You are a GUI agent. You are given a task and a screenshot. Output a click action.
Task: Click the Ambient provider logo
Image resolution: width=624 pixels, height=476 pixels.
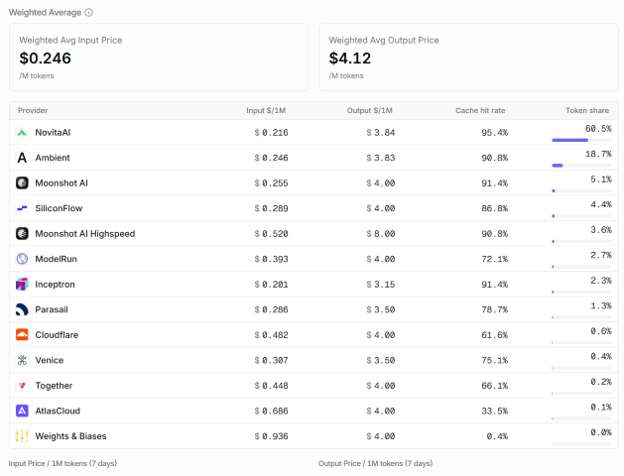pos(22,158)
